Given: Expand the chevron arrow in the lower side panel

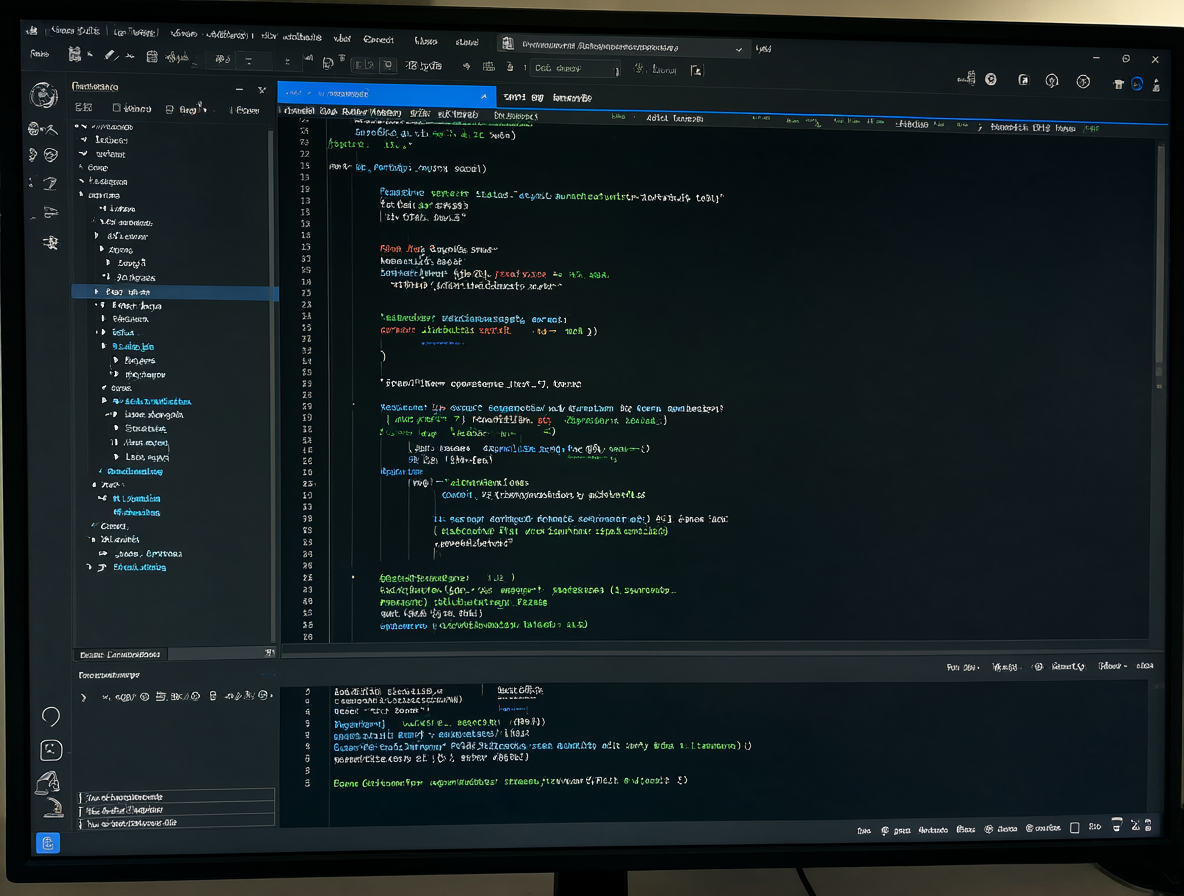Looking at the screenshot, I should 83,697.
